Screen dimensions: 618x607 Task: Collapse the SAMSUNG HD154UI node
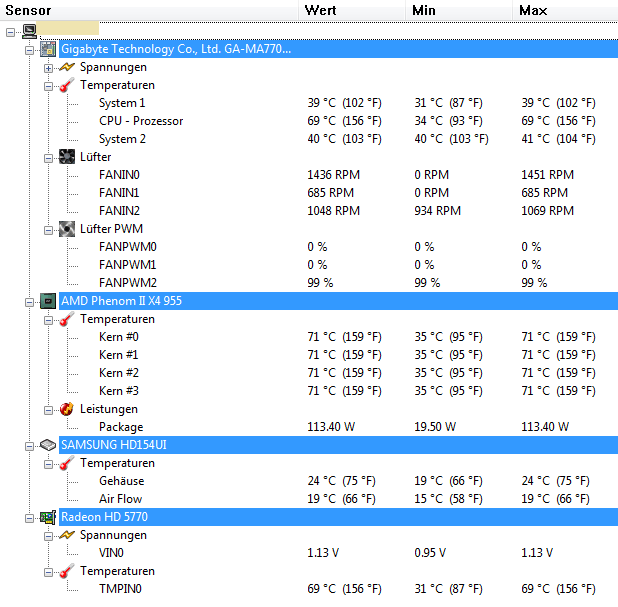[30, 447]
